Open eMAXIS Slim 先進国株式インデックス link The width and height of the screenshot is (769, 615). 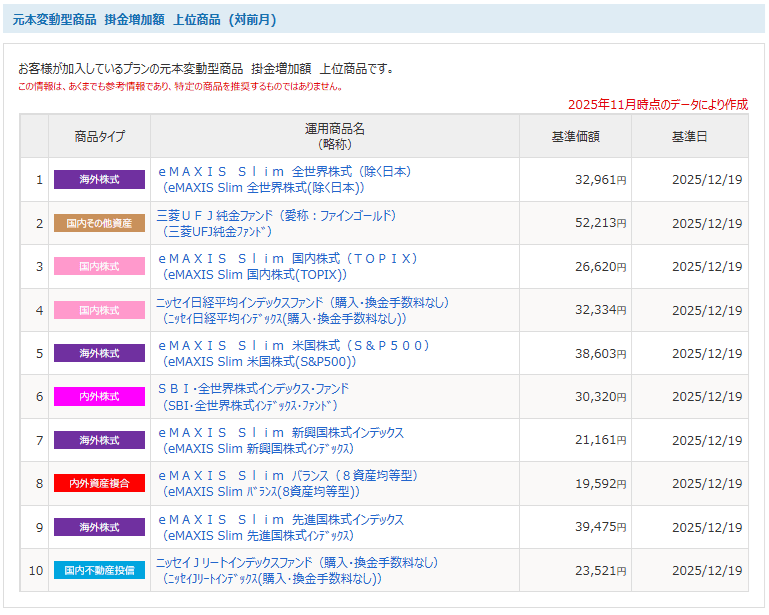[x=281, y=520]
